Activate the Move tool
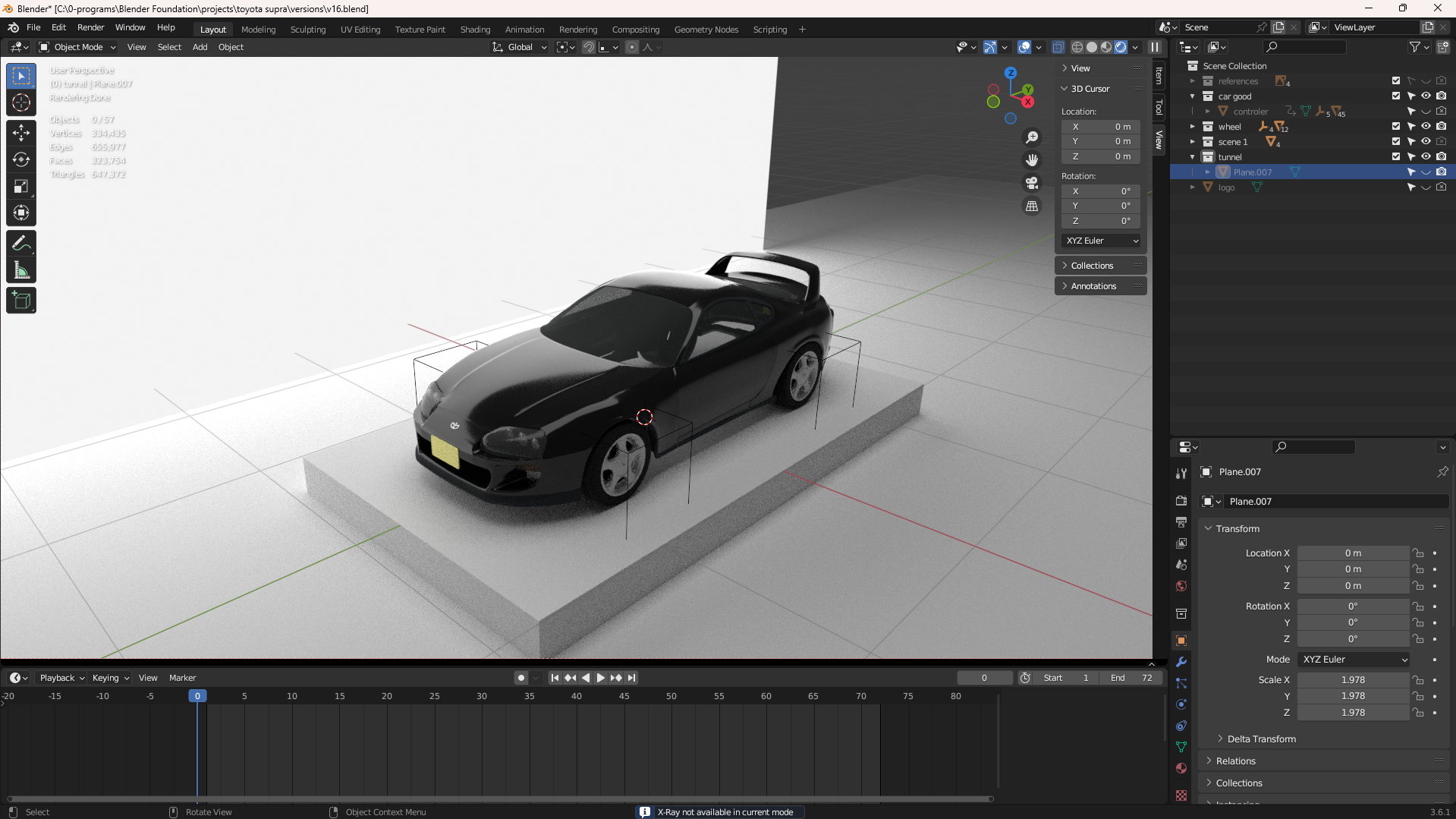1456x819 pixels. pos(21,133)
